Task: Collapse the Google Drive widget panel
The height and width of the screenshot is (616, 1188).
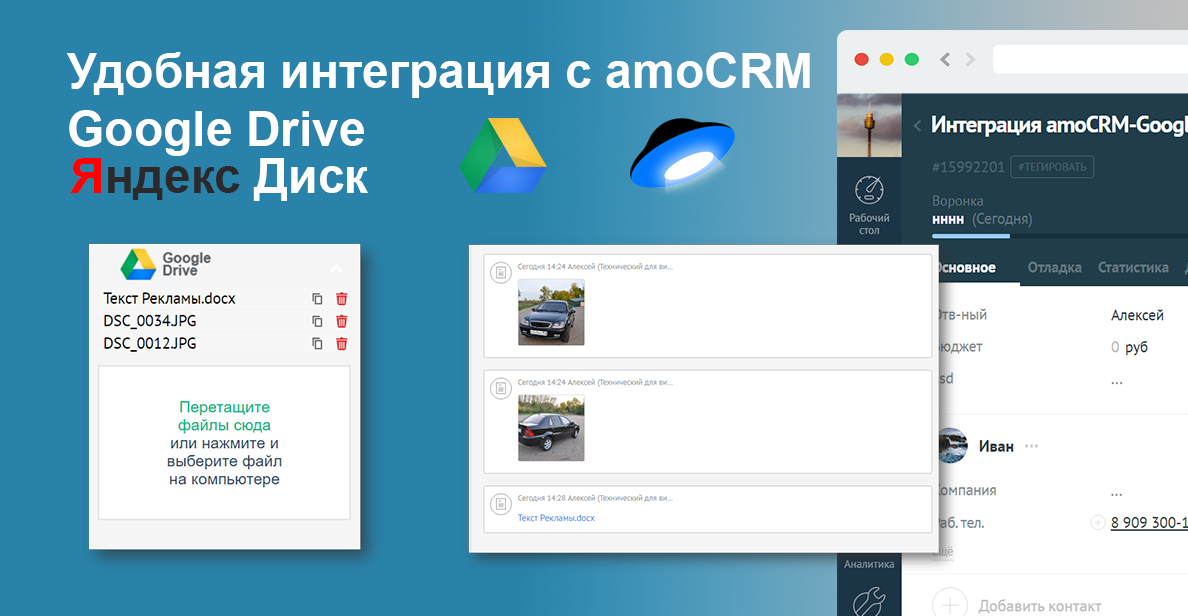Action: (336, 269)
